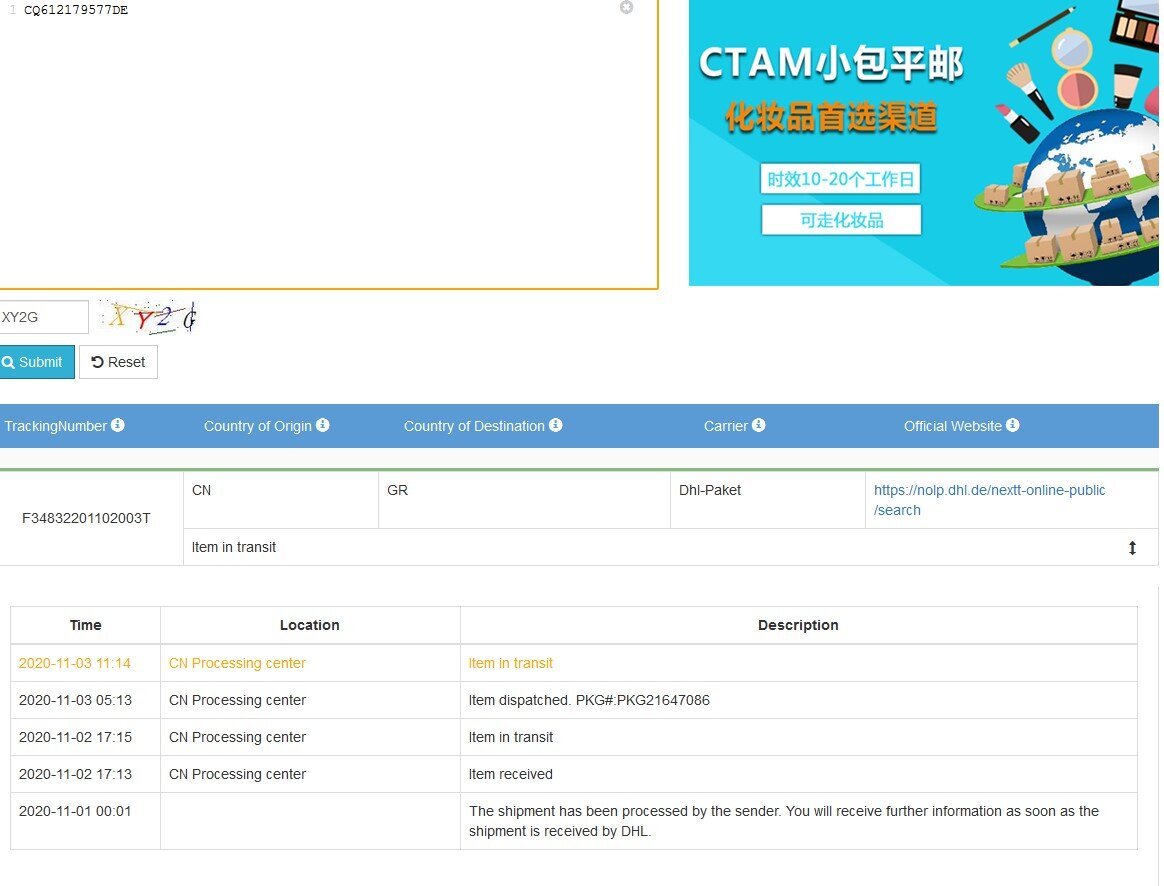Click info icon beside Carrier header
The image size is (1164, 886).
pyautogui.click(x=759, y=425)
